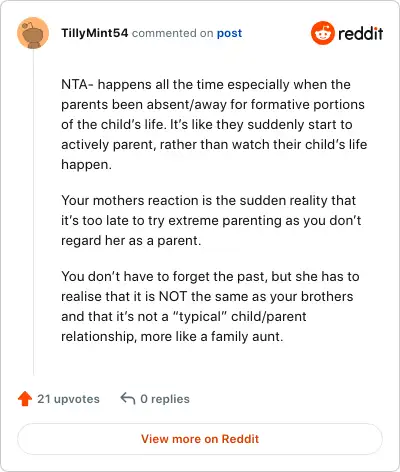Click the quoted word "typical"
400x472 pixels.
pyautogui.click(x=200, y=317)
